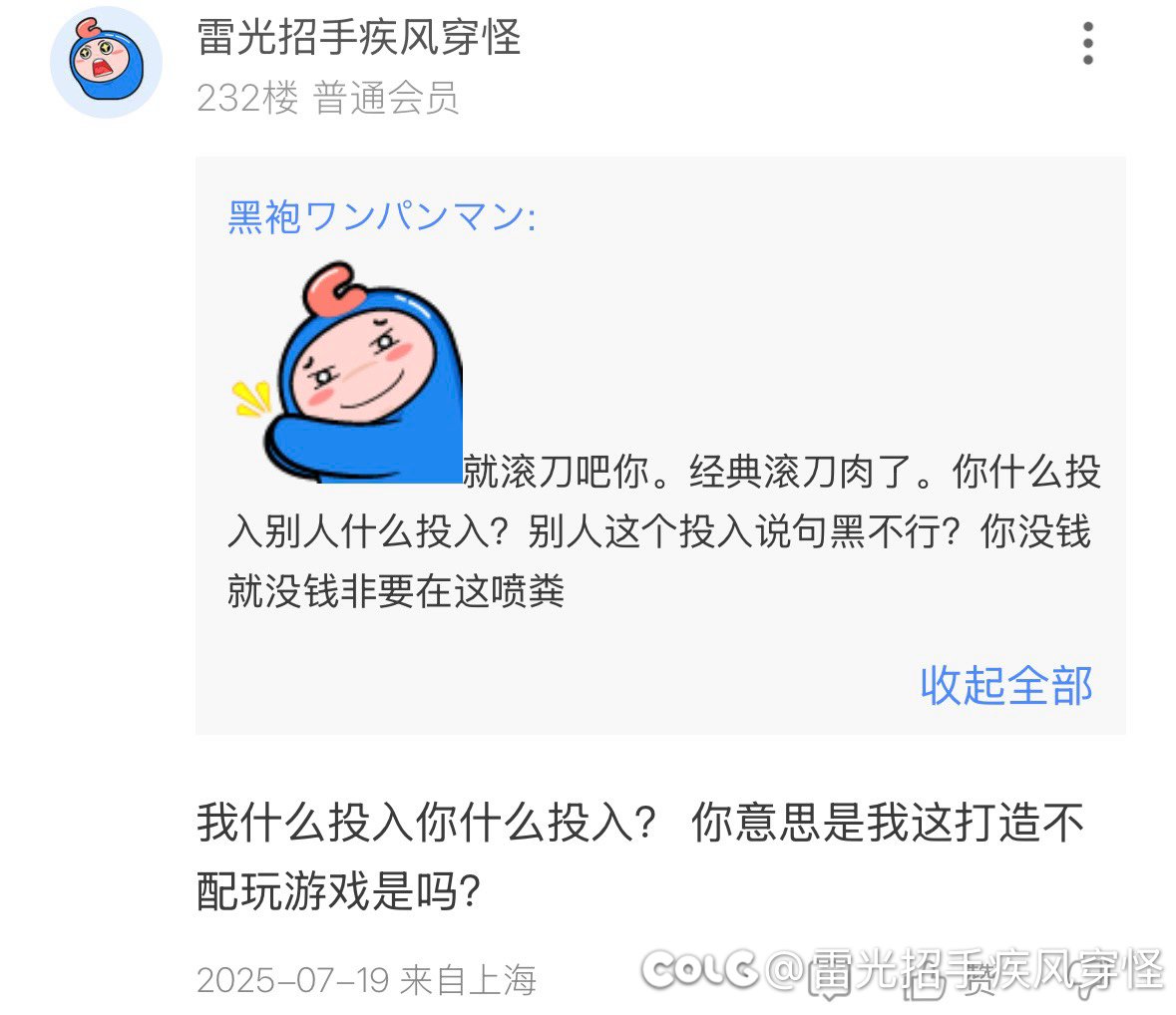Tap the comment bubble icon under the reply
Viewport: 1176px width, 1015px height.
coord(829,974)
